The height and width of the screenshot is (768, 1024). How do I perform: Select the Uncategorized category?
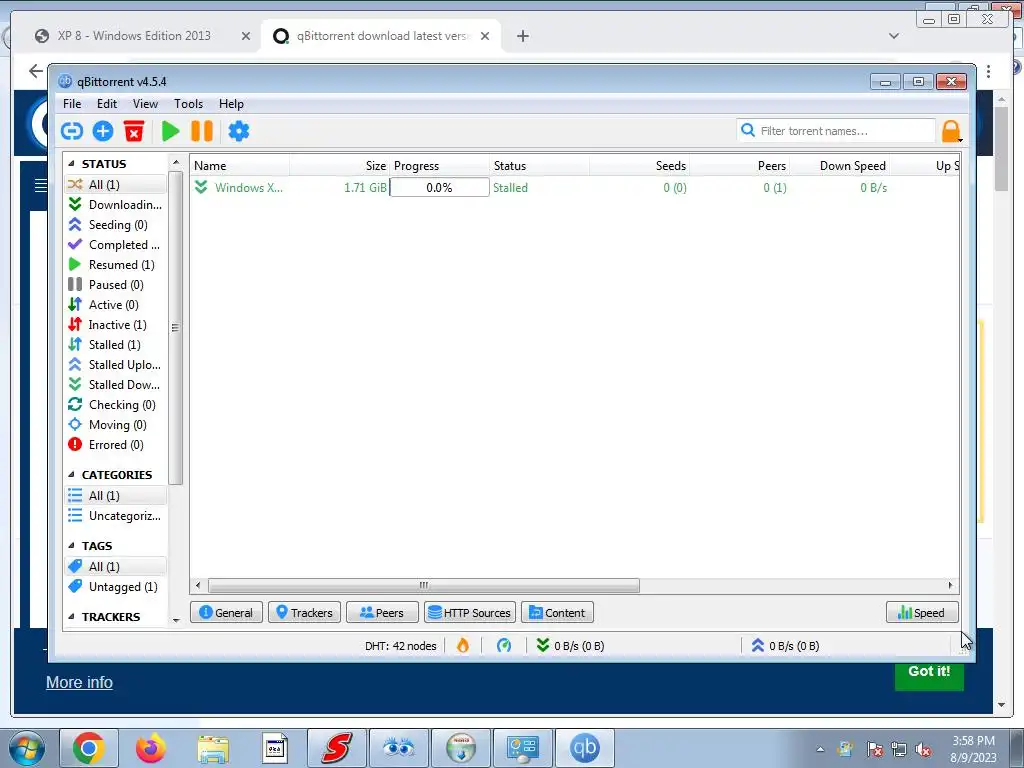coord(116,516)
